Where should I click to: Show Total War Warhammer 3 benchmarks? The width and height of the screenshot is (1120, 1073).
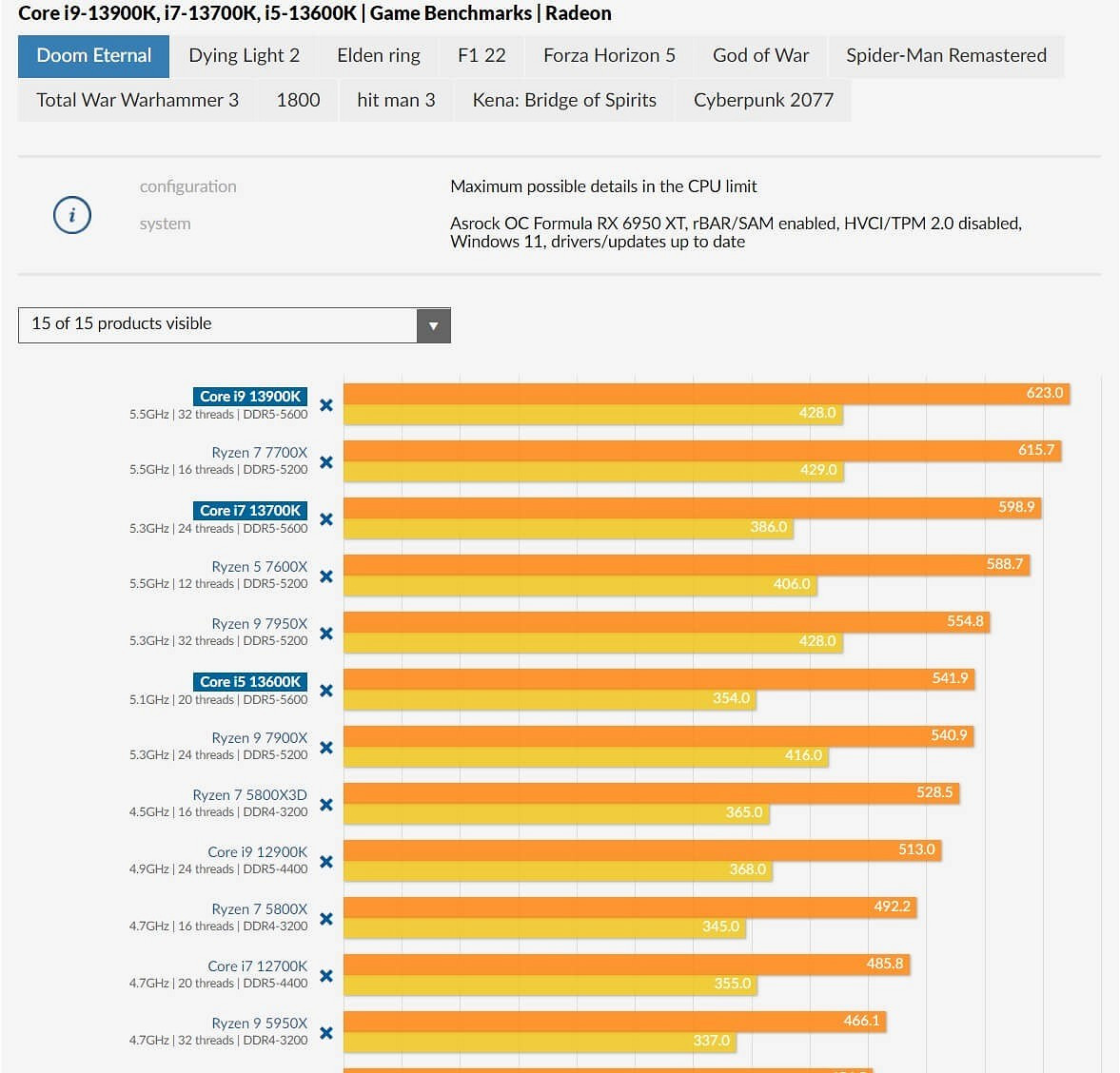137,101
